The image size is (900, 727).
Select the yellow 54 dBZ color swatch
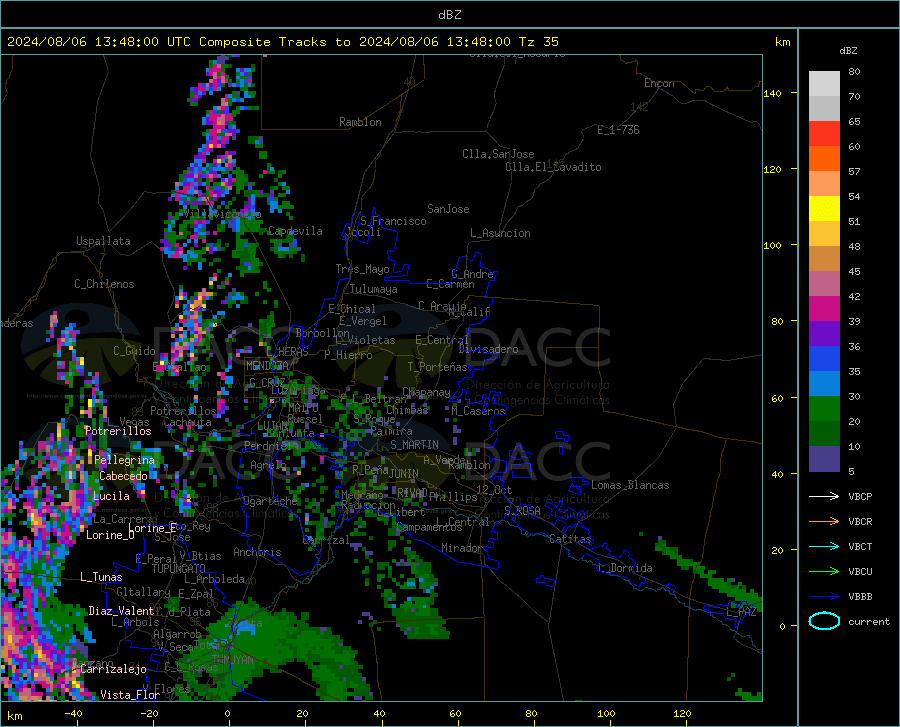824,209
